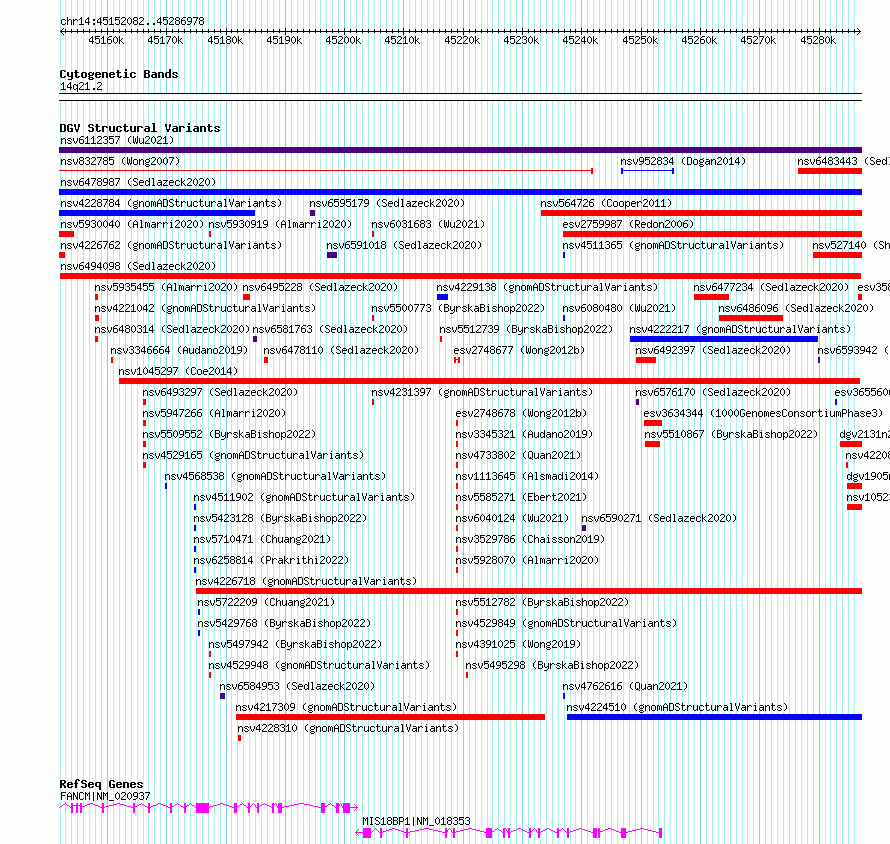Viewport: 890px width, 844px height.
Task: Click nsv6591018 (Sedlazeck2020) label
Action: coord(404,245)
